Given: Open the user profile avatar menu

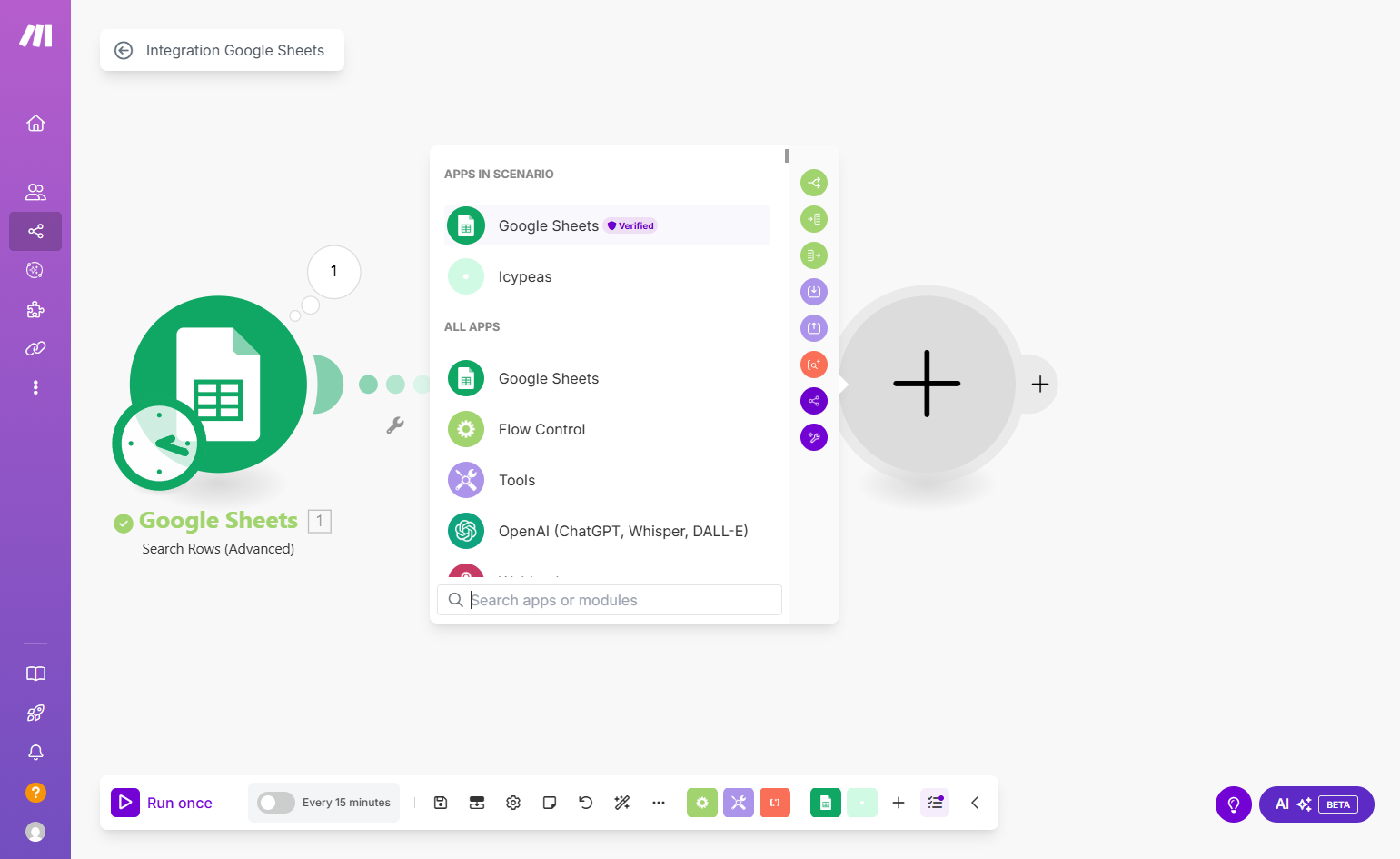Looking at the screenshot, I should pos(35,832).
